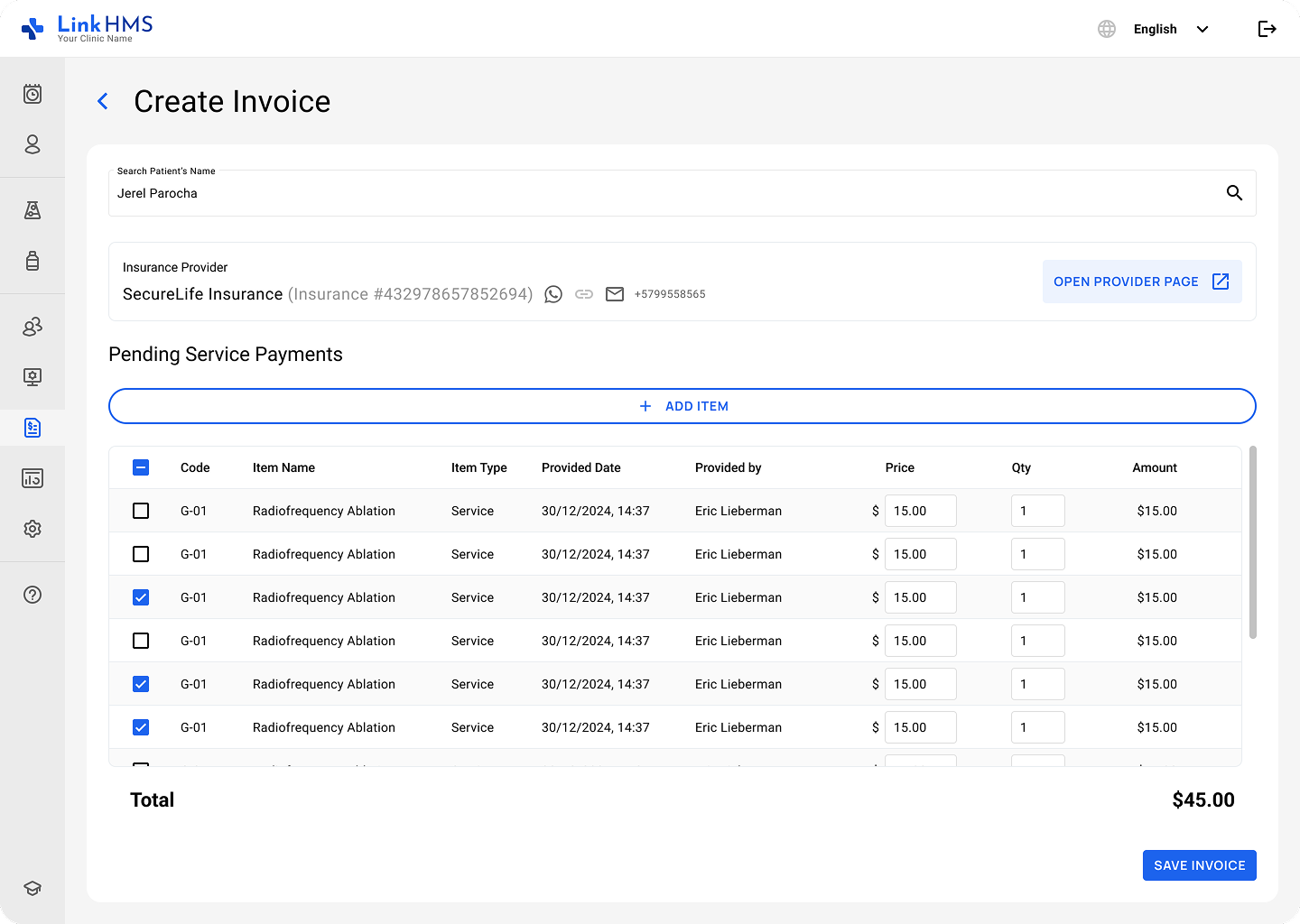Open the appointments calendar in the sidebar

(x=32, y=94)
